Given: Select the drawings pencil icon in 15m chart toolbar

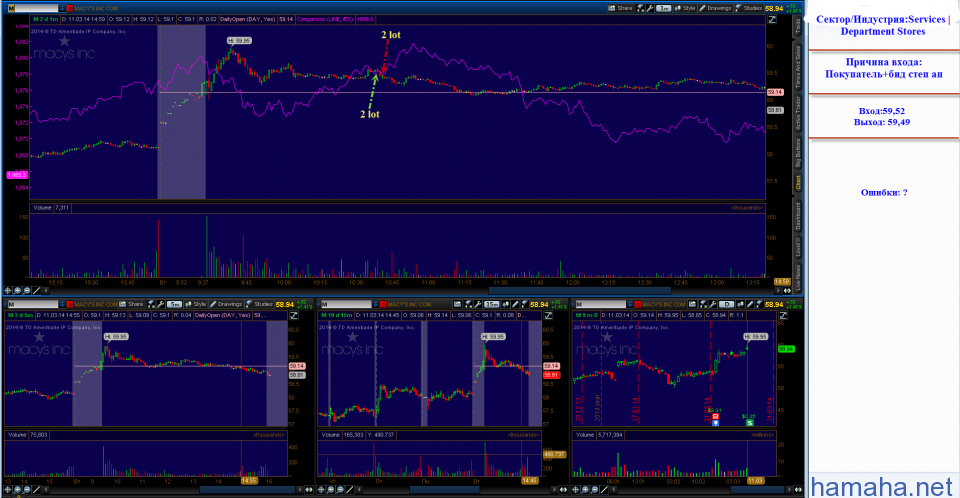Looking at the screenshot, I should tap(515, 304).
